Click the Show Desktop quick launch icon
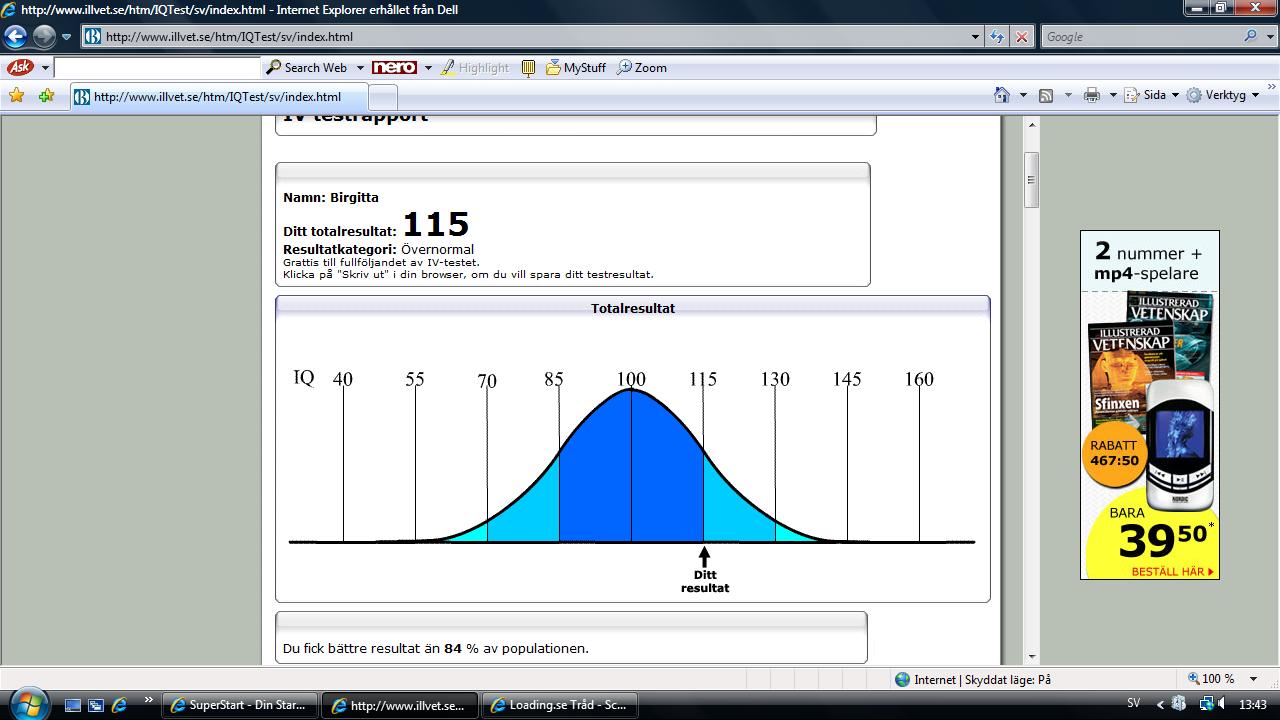 73,705
